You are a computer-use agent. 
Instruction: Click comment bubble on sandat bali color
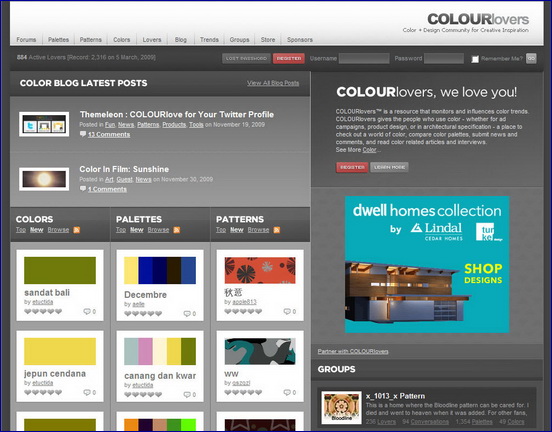point(87,311)
